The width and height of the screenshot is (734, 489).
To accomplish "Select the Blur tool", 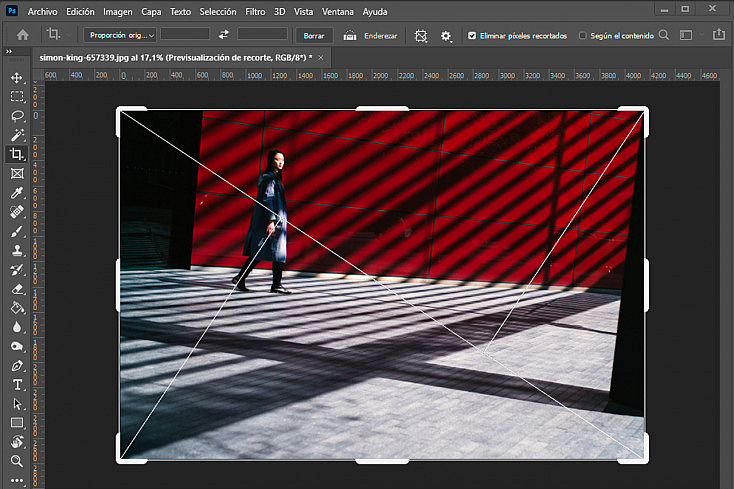I will pyautogui.click(x=17, y=327).
